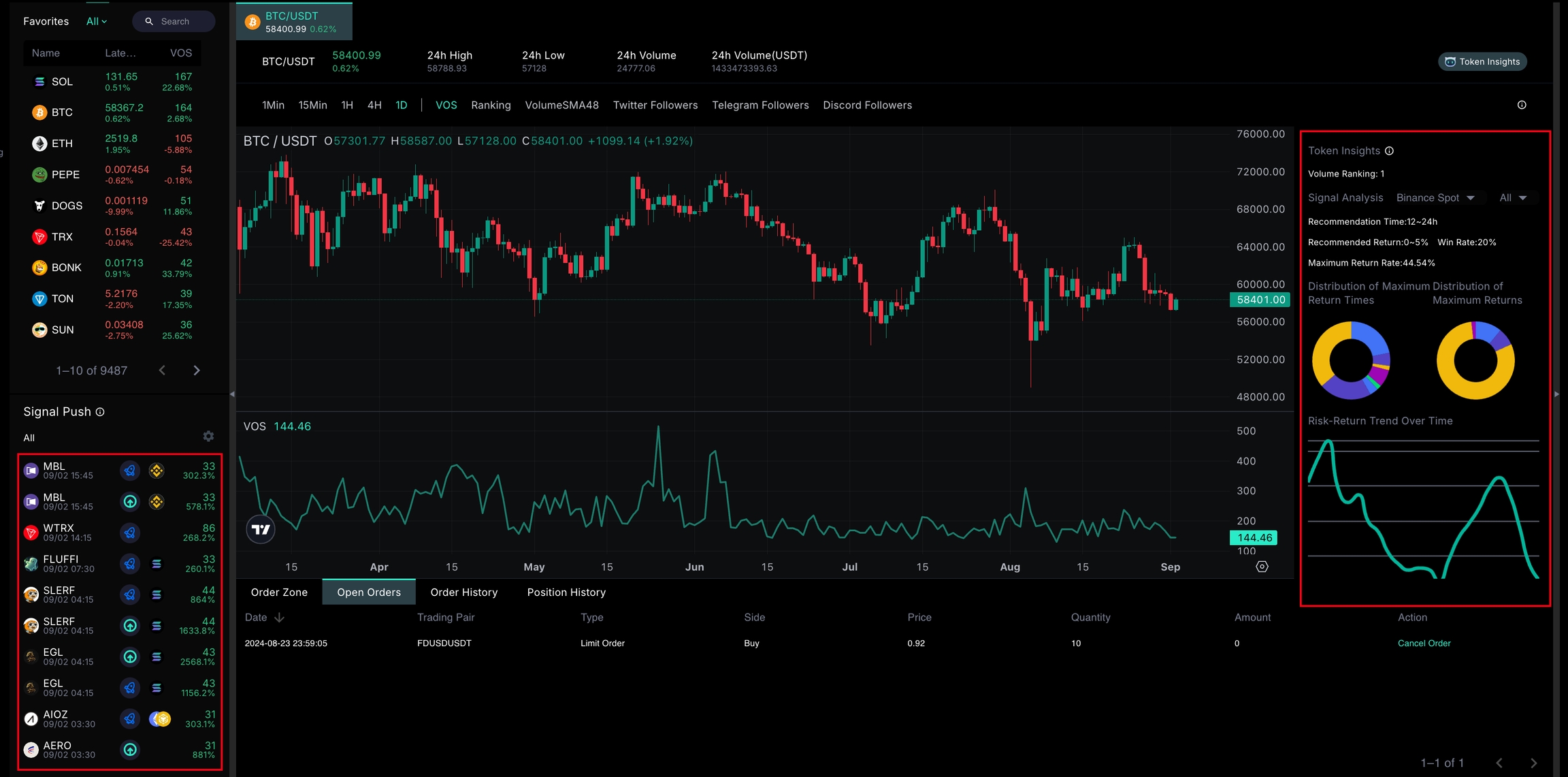Click info icon beside Token Insights heading
1568x777 pixels.
pos(1389,151)
